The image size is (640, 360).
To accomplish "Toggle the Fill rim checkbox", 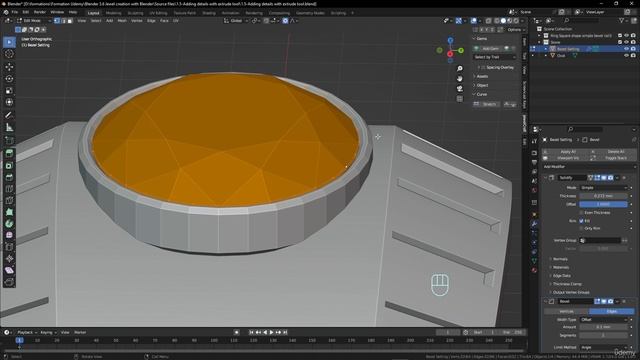I will click(x=581, y=221).
